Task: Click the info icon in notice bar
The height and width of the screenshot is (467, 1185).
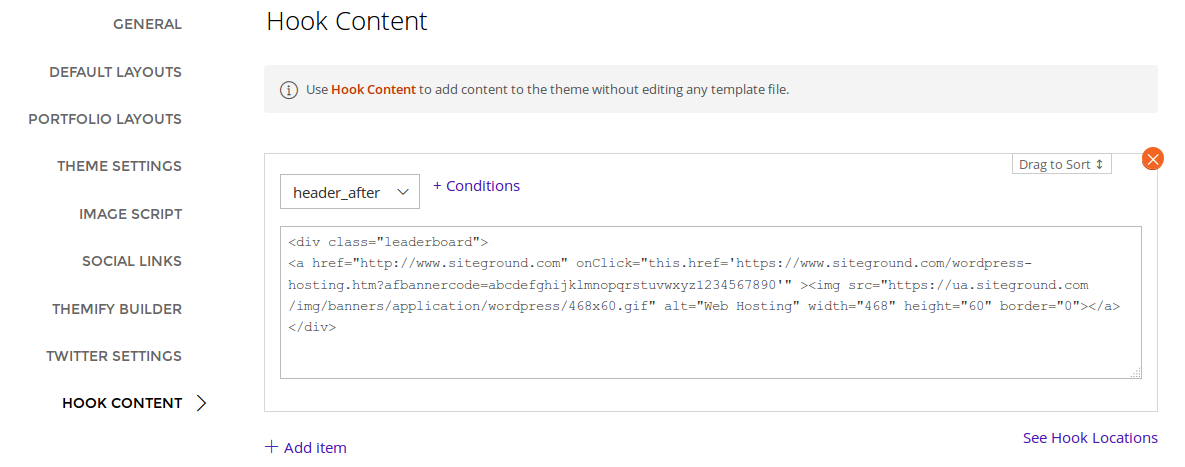Action: (288, 90)
